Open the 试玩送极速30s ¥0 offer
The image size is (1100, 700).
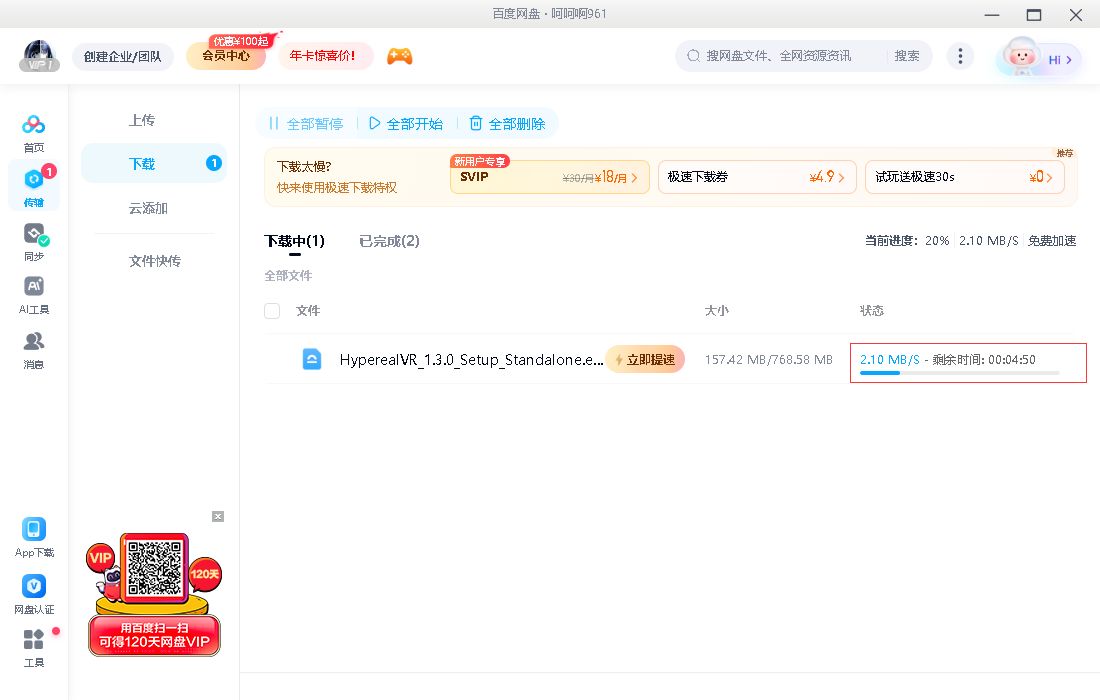(965, 177)
